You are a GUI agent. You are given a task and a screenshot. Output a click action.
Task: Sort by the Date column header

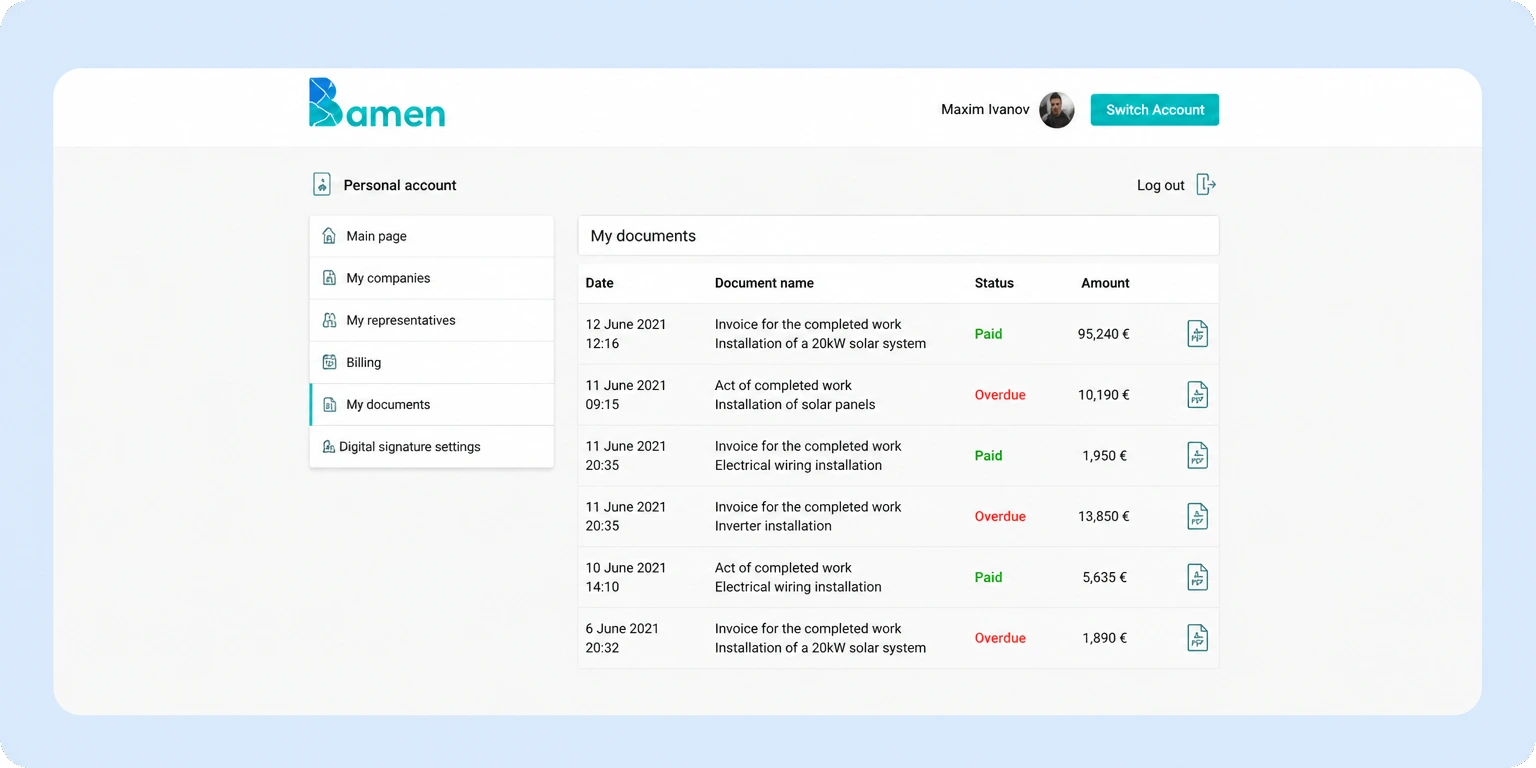(x=600, y=283)
